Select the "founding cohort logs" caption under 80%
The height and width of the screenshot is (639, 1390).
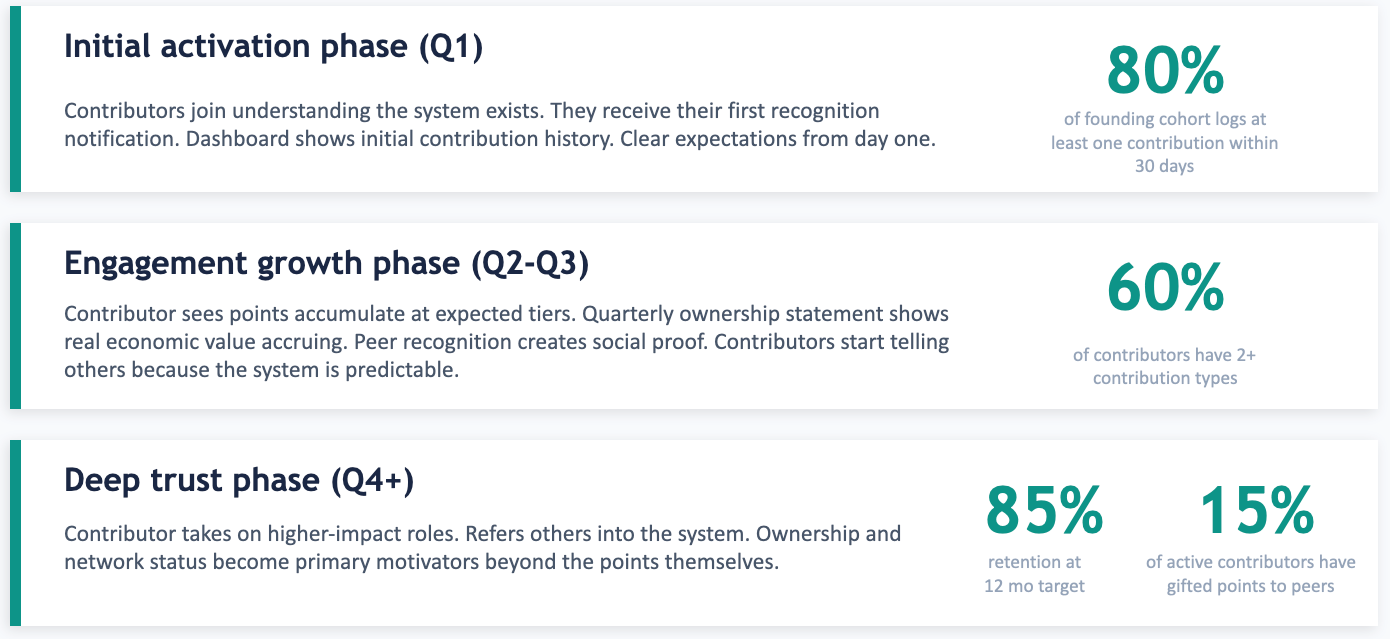[x=1165, y=119]
